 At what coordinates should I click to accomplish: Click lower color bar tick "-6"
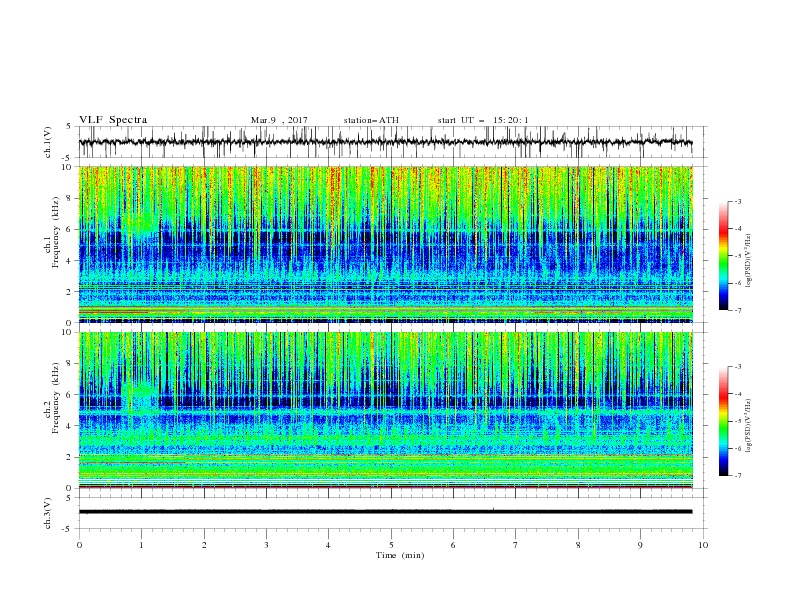[738, 448]
